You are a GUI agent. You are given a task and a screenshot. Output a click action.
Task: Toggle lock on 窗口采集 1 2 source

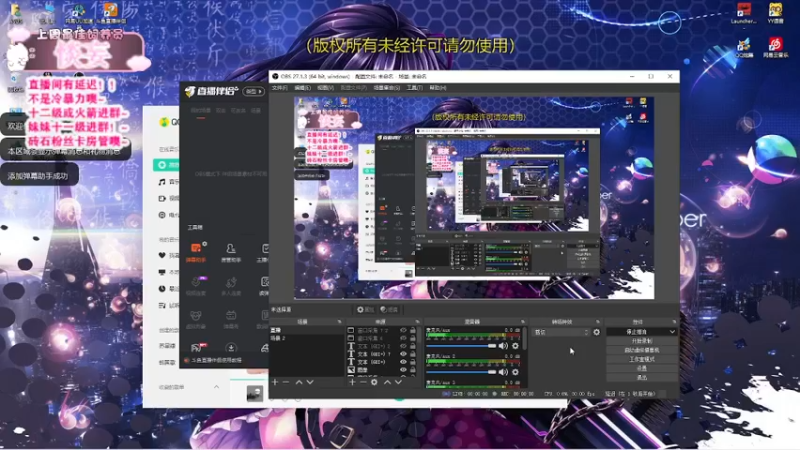413,330
